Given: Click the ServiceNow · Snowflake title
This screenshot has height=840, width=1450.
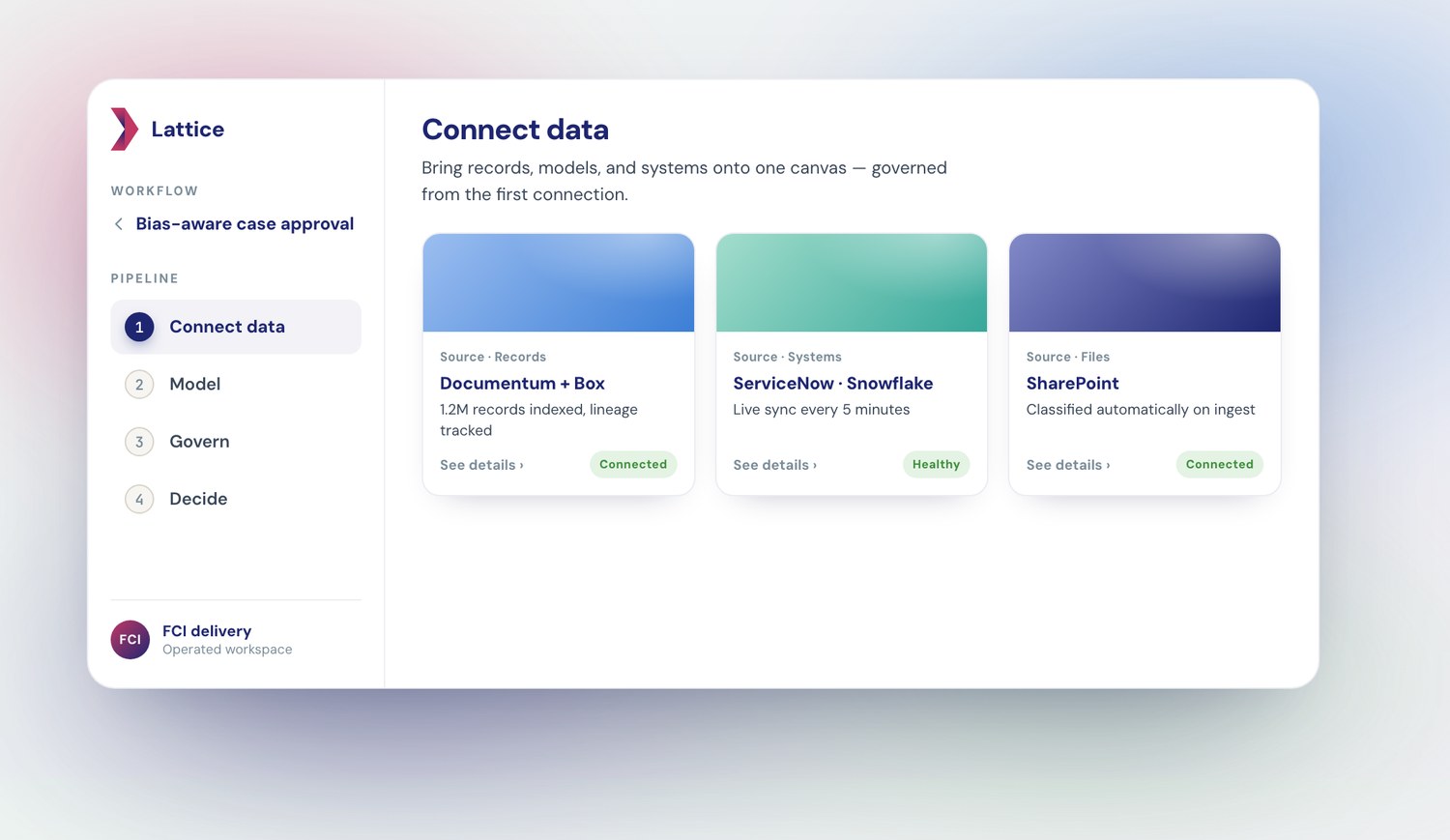Looking at the screenshot, I should [833, 384].
